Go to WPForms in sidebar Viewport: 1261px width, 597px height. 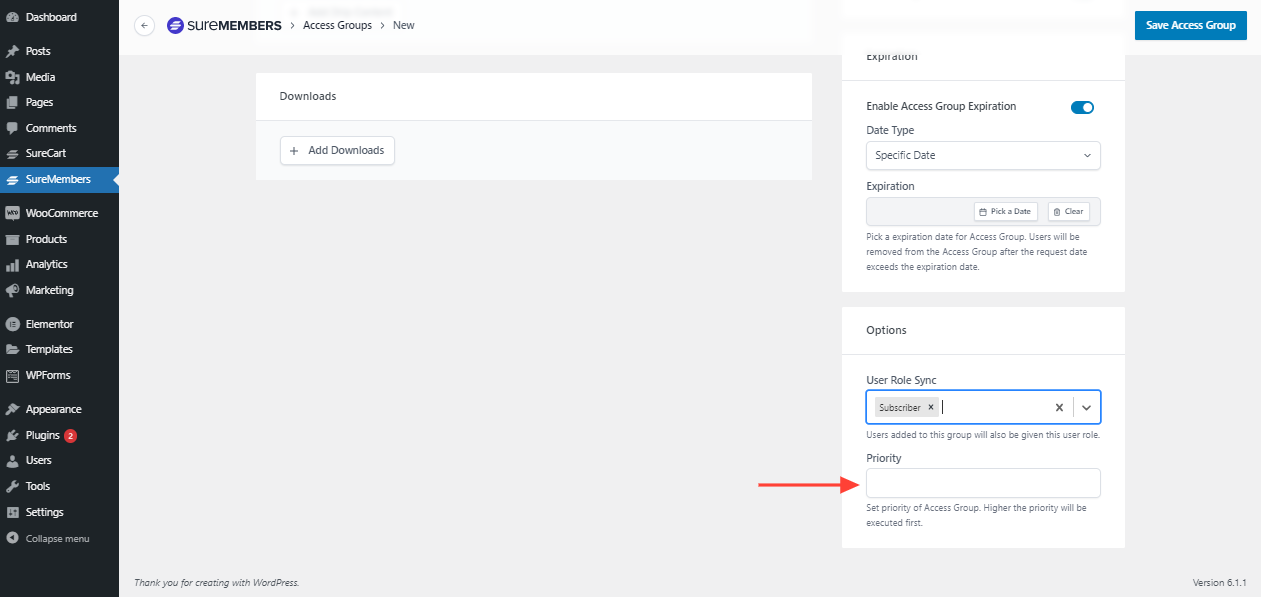pos(47,375)
